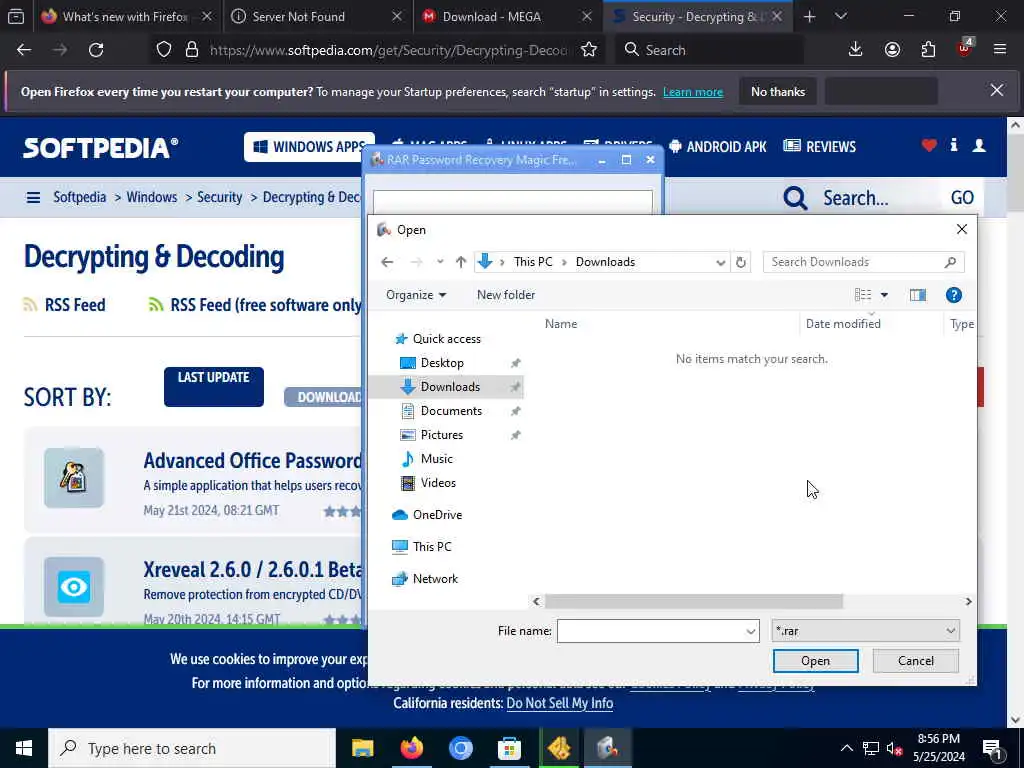Open the Xreveal app thumbnail
The width and height of the screenshot is (1024, 768).
click(x=74, y=586)
